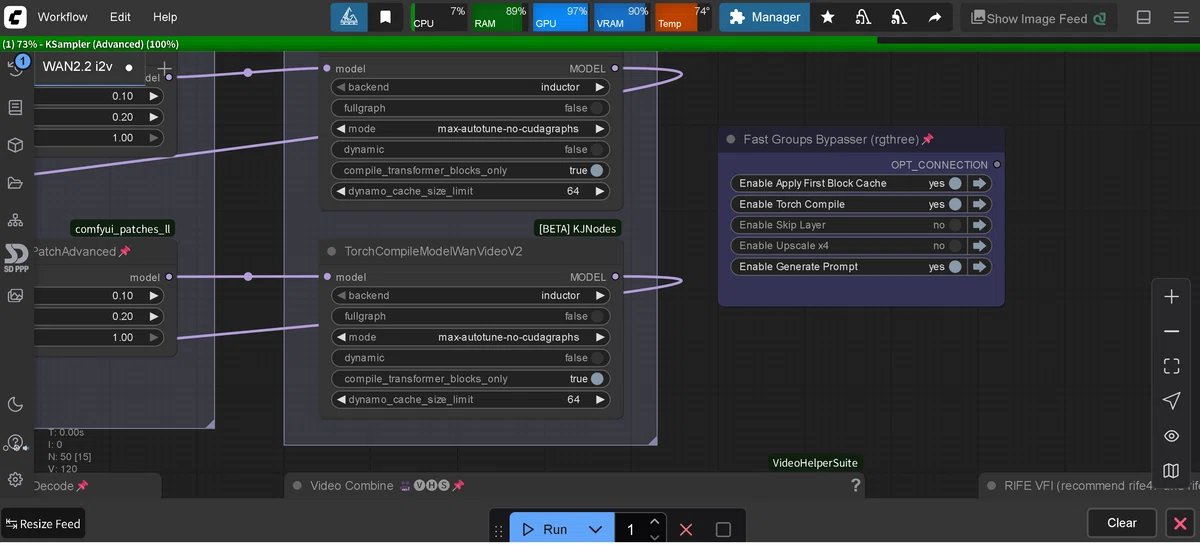Click the bookmark icon in top toolbar

(x=385, y=17)
